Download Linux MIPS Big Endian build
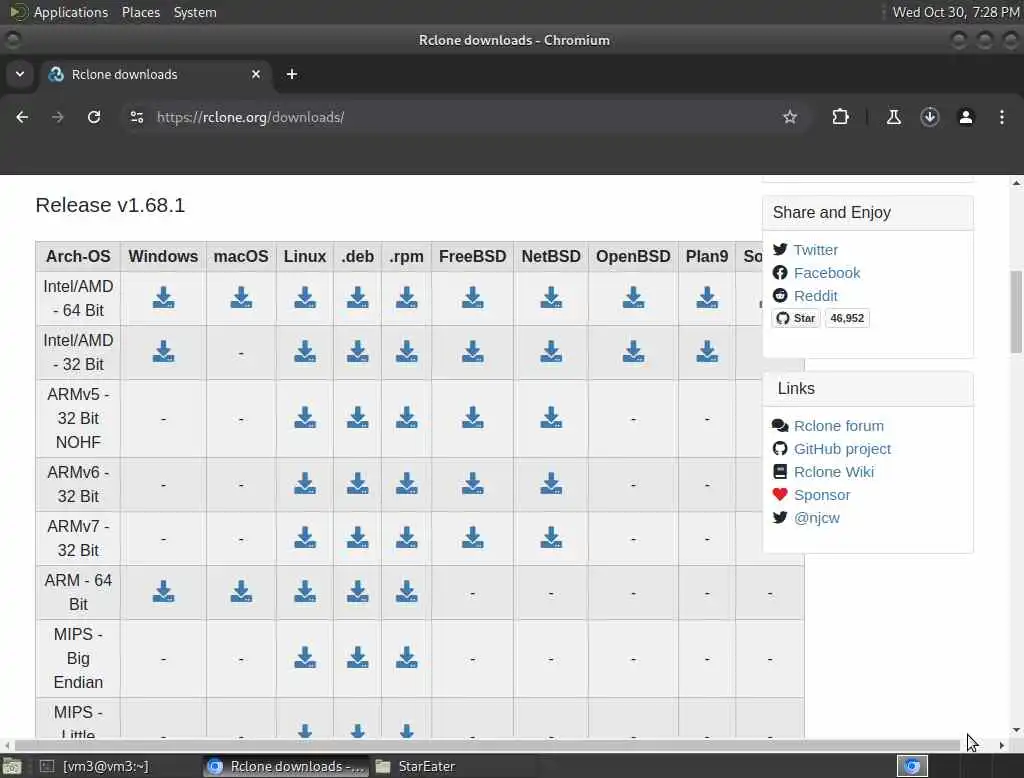The image size is (1024, 778). 305,658
